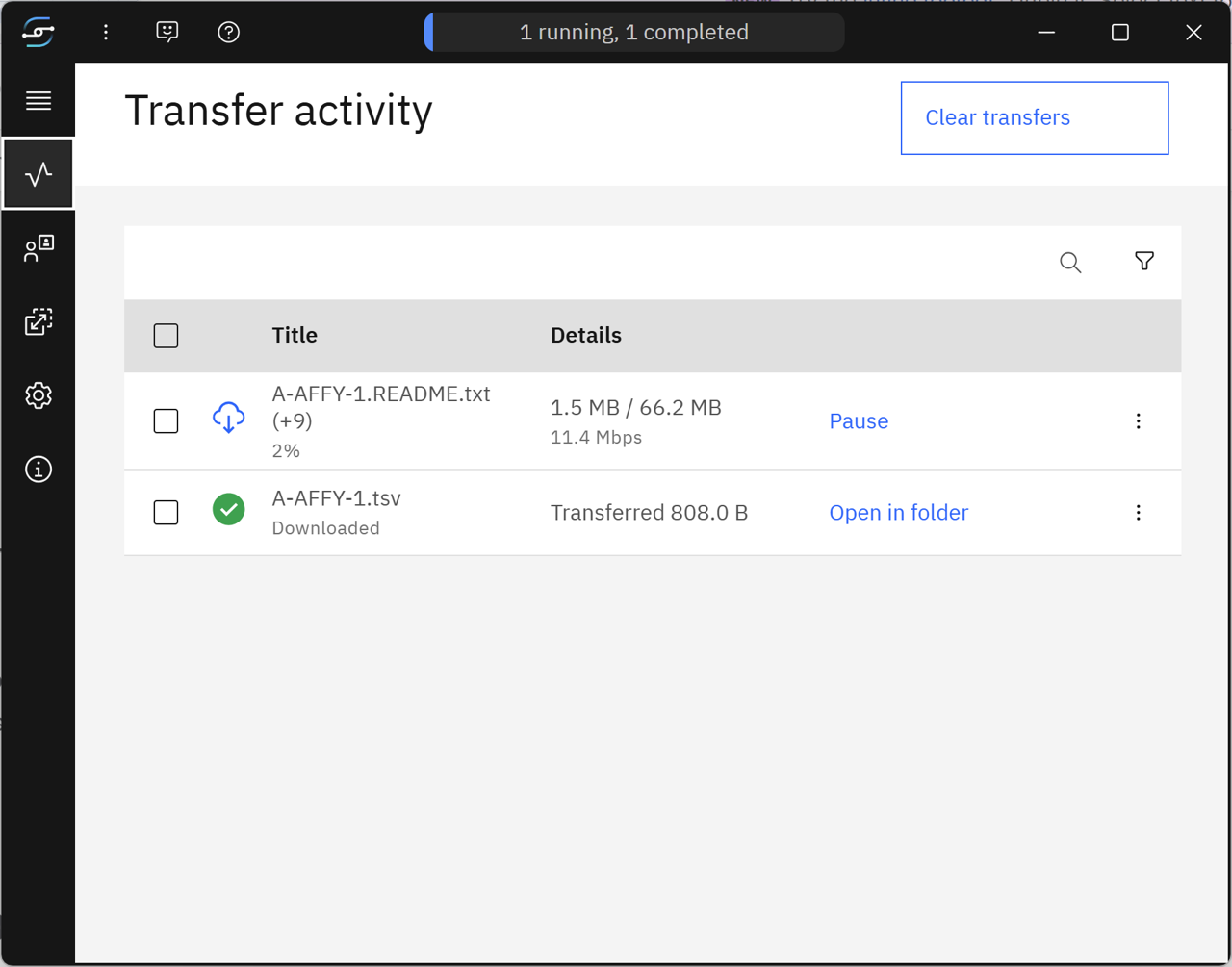Click the '1 running, 1 completed' progress bar

(x=634, y=33)
